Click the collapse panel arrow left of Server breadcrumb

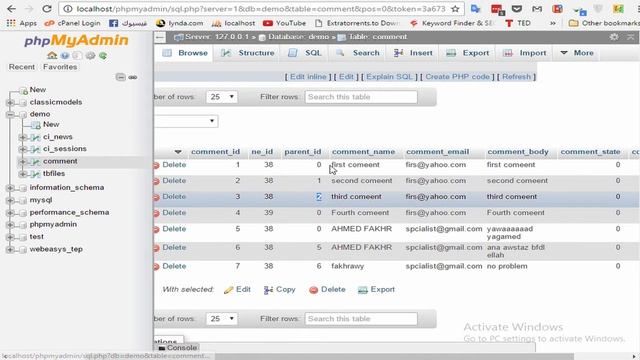[160, 38]
